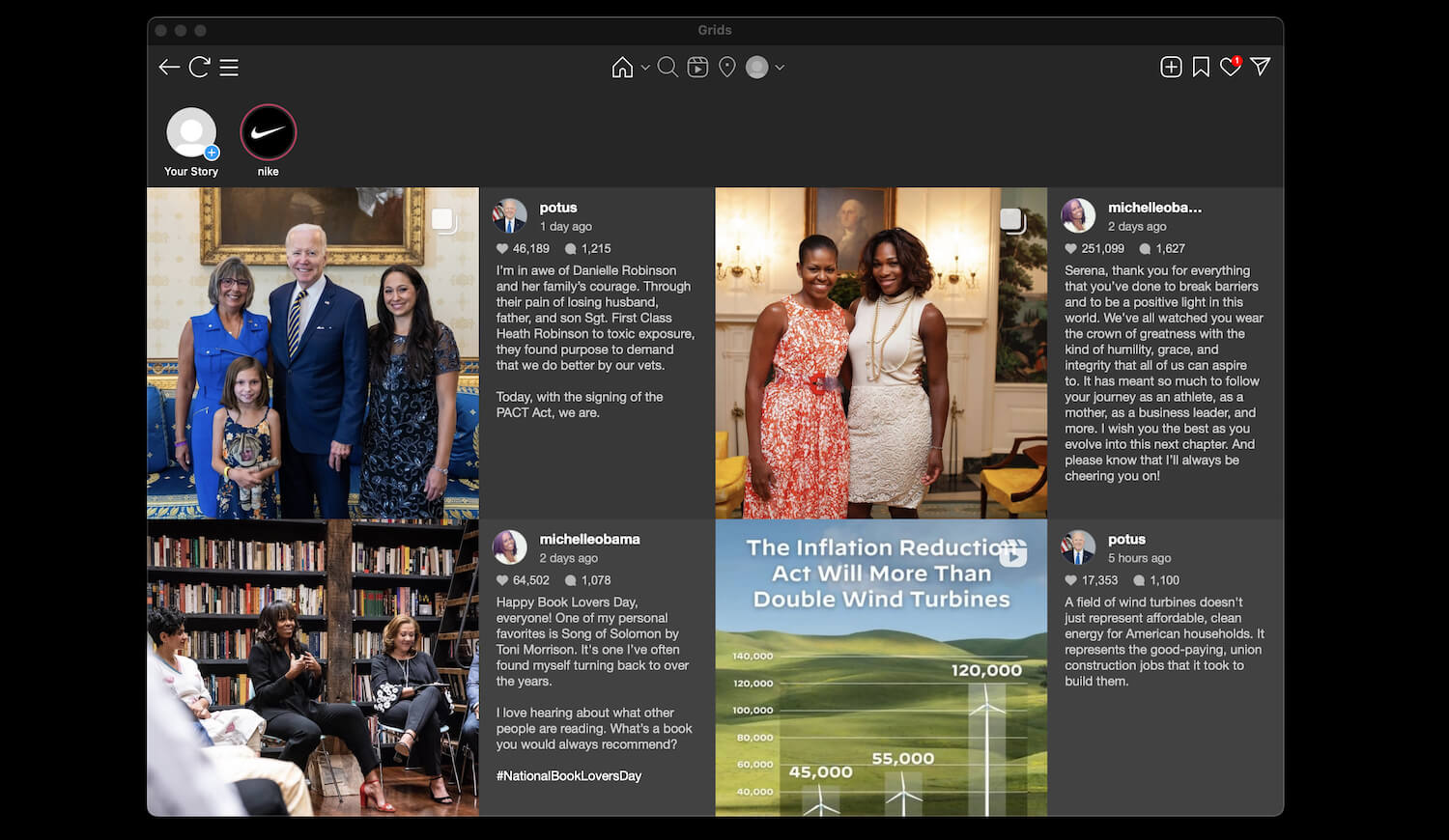The height and width of the screenshot is (840, 1449).
Task: Click caption starting 'A field of wind turbines'
Action: [1164, 641]
